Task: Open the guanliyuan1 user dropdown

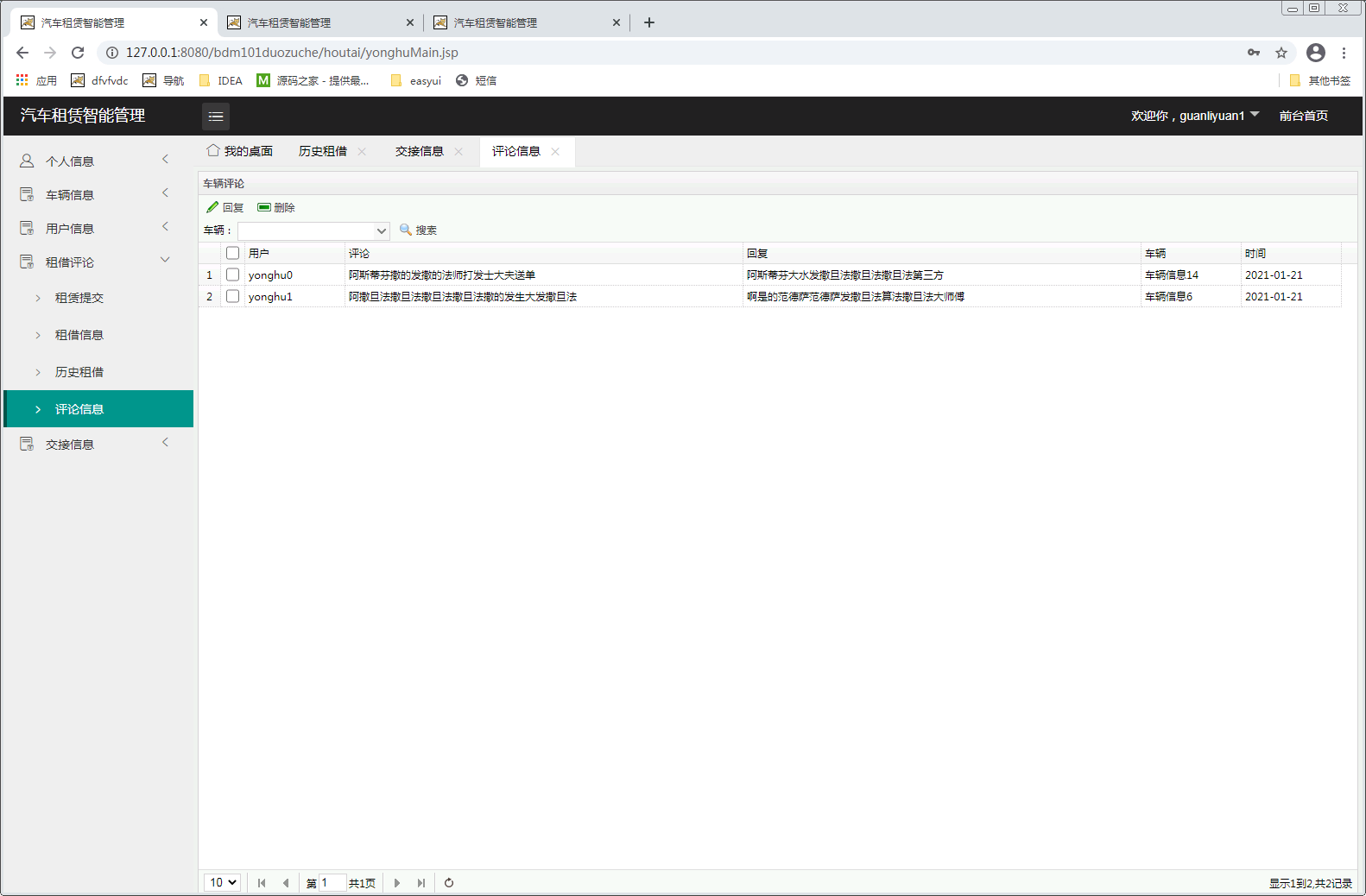Action: (1195, 116)
